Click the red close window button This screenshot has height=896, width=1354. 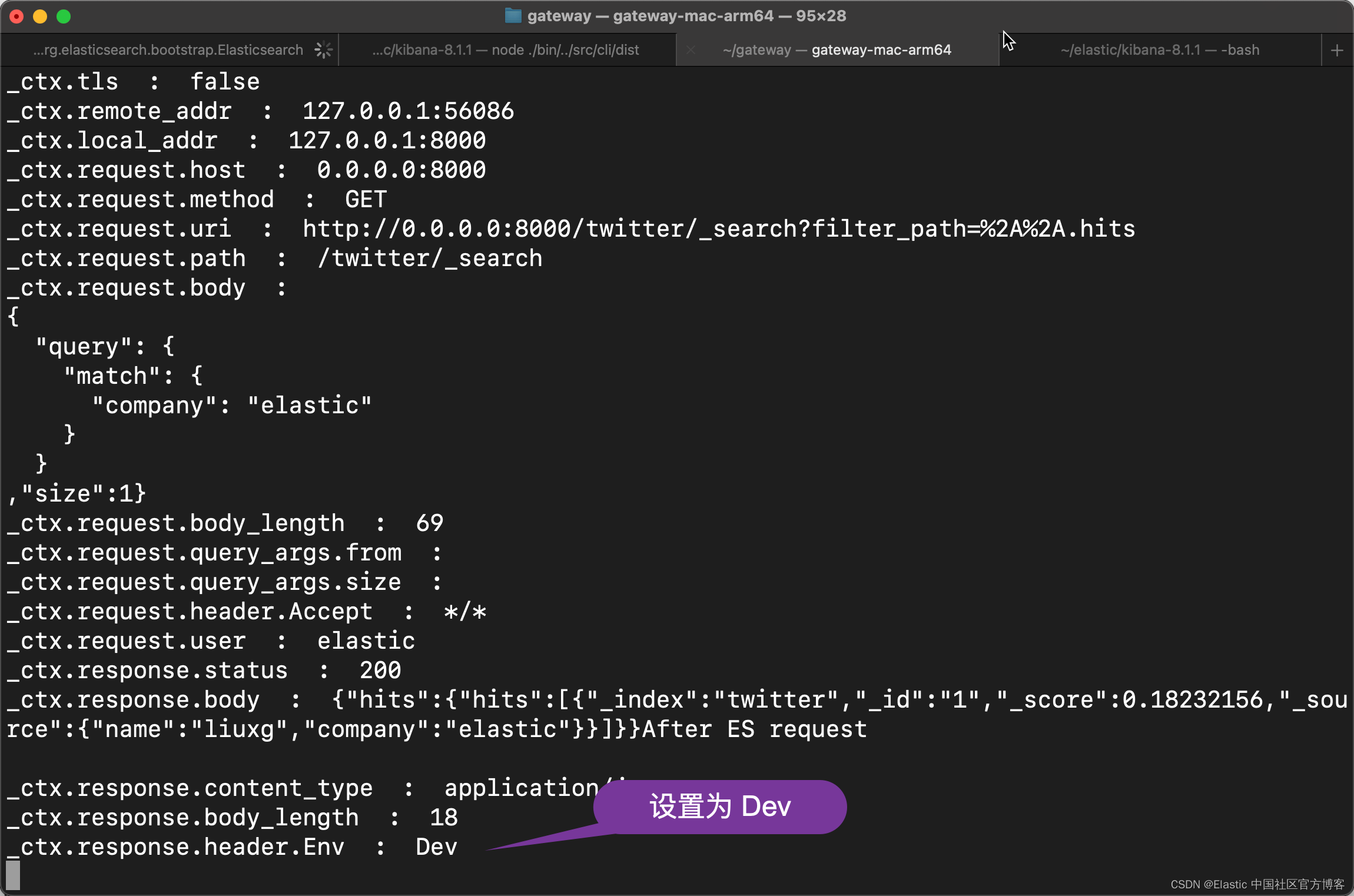[x=16, y=16]
